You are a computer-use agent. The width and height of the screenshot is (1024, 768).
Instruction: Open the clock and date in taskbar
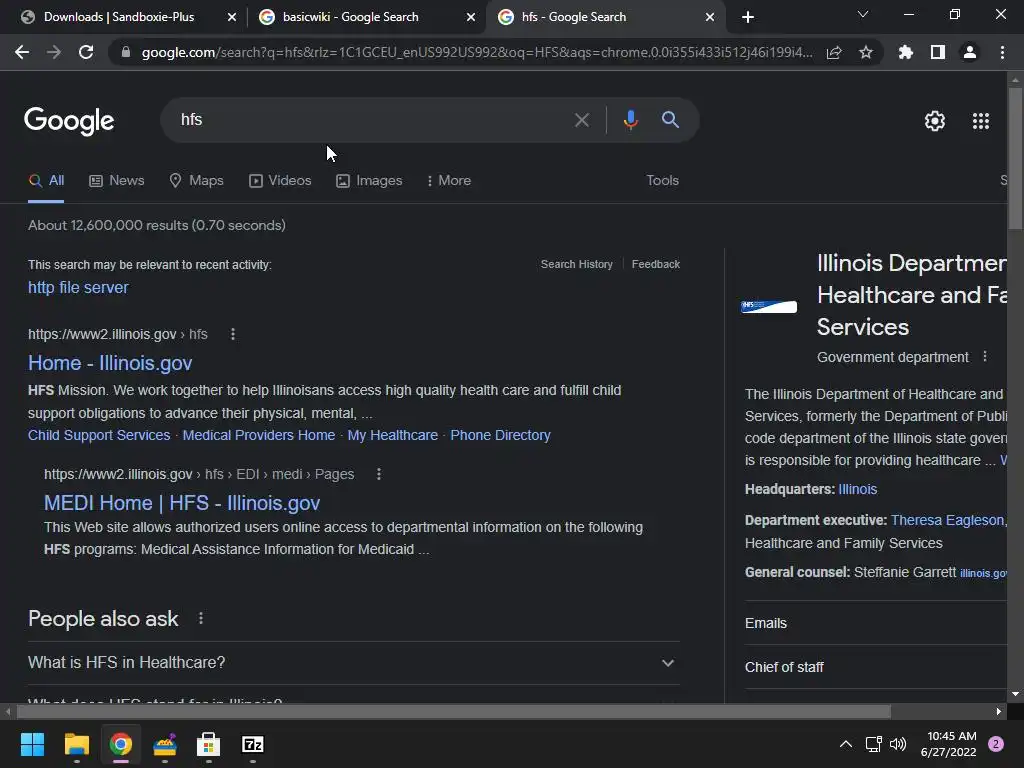click(x=948, y=744)
